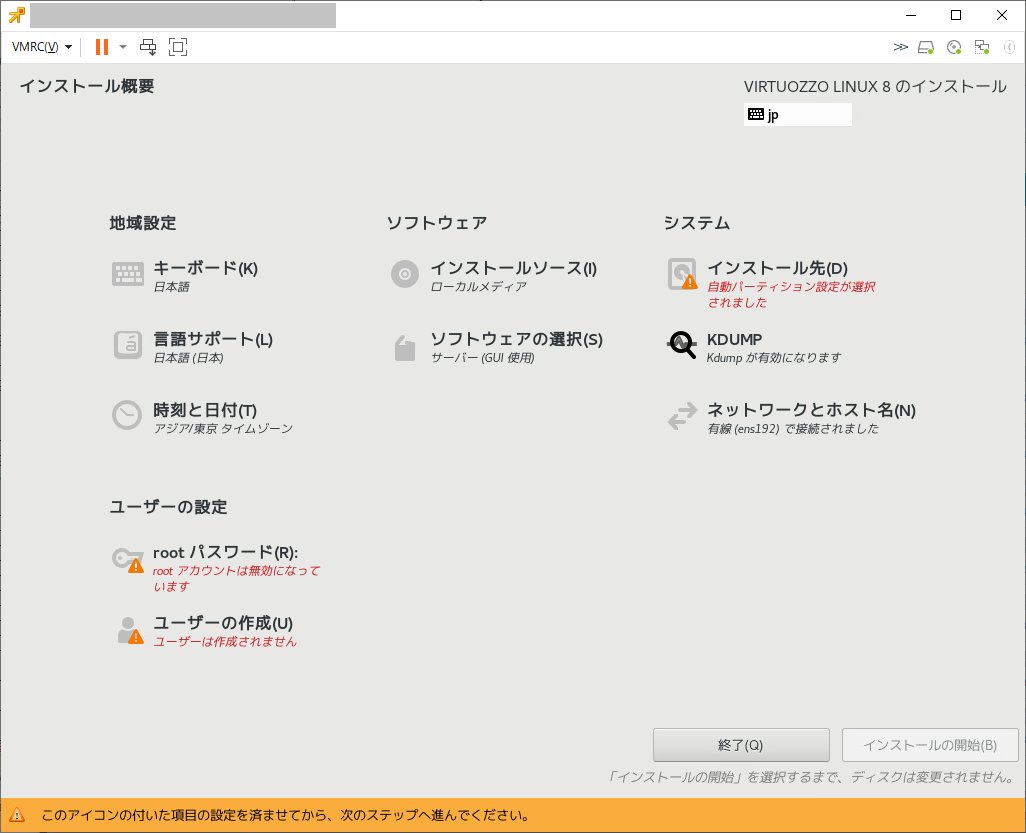1026x833 pixels.
Task: Click the key icon beside root パスワード(R)
Action: coord(128,560)
